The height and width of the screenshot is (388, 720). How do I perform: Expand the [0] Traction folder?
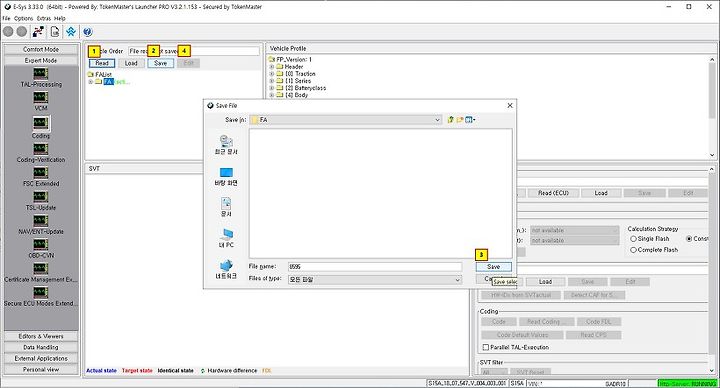271,73
